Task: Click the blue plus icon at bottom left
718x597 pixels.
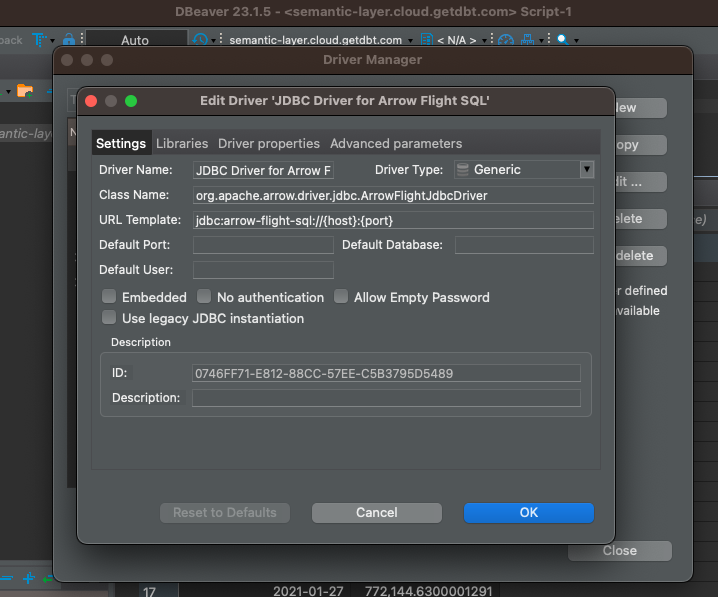Action: (x=28, y=578)
